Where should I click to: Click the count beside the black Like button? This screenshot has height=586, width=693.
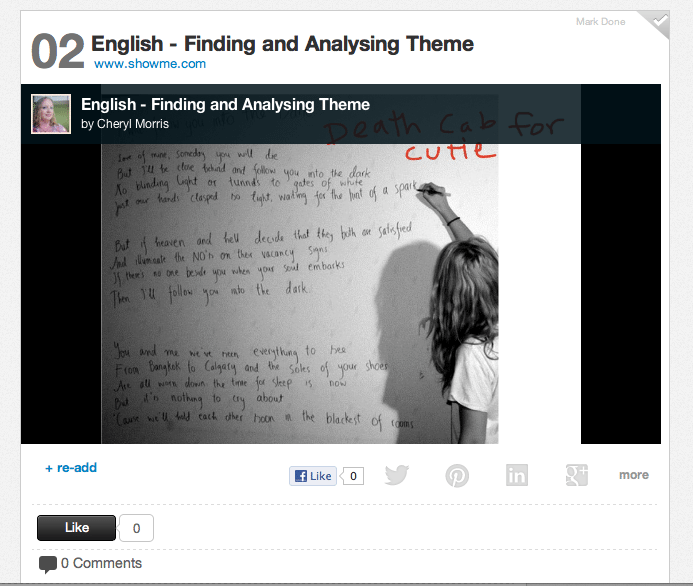pos(137,528)
